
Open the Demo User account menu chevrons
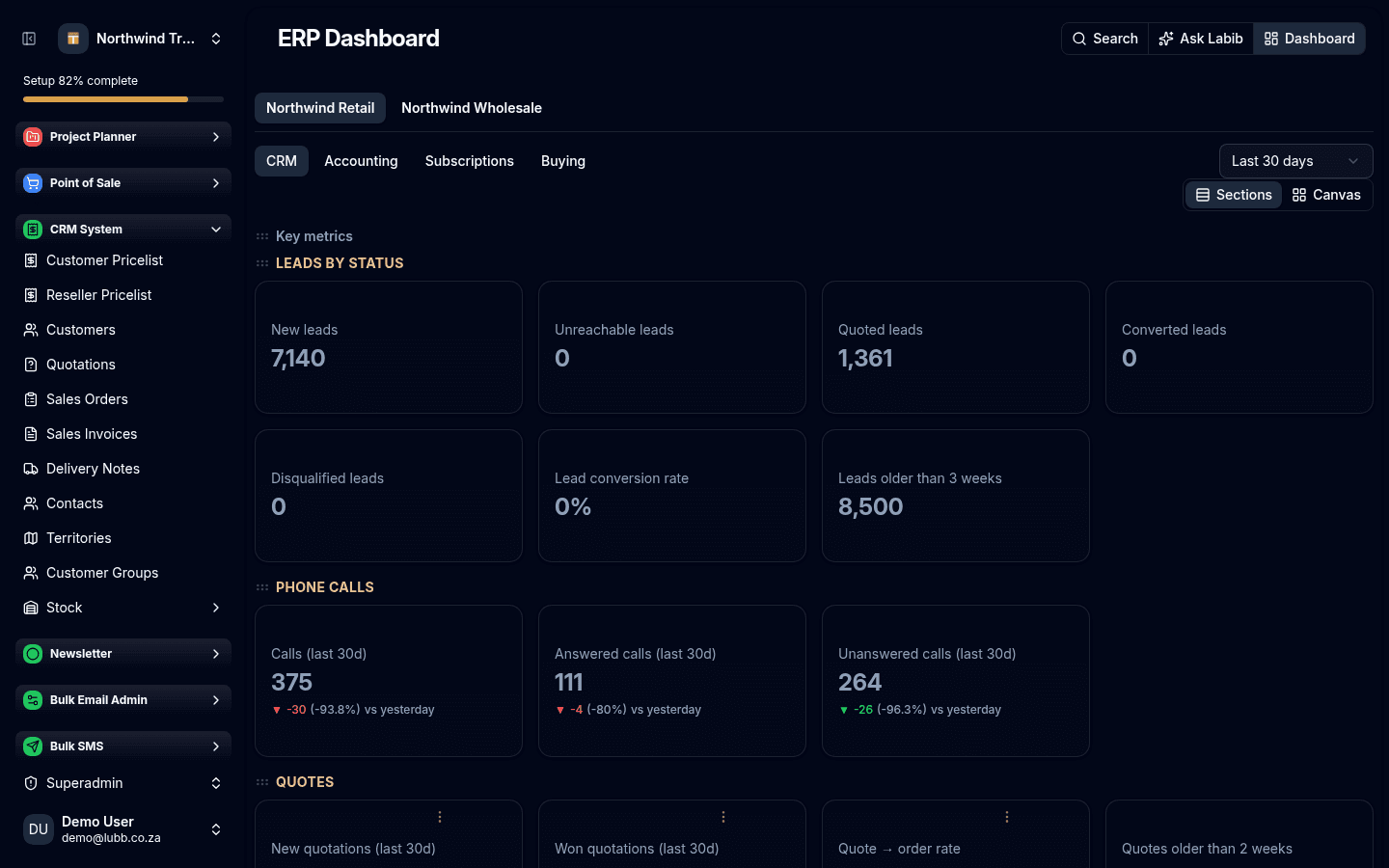(216, 829)
